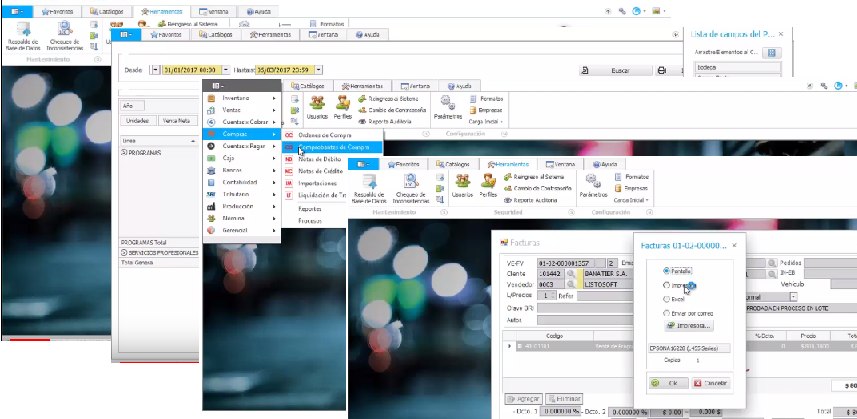
Task: Expand the Carga Inicial dropdown
Action: point(632,200)
